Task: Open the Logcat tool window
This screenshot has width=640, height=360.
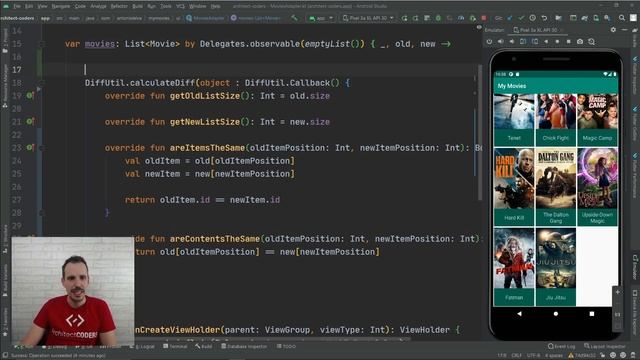Action: (x=142, y=347)
